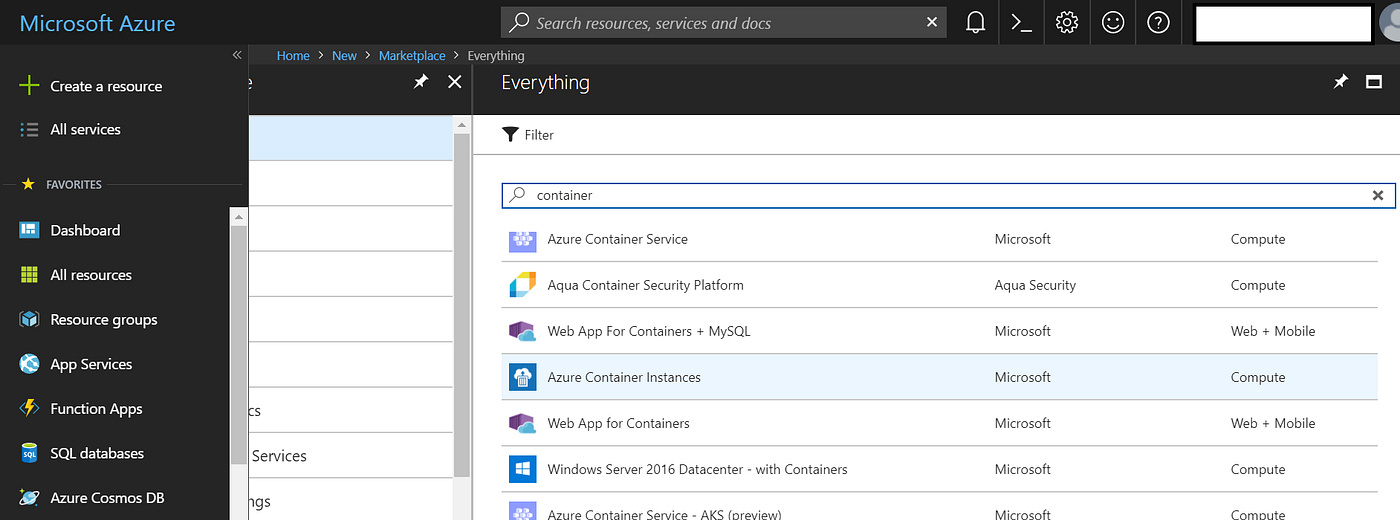Open the help question mark icon

point(1158,23)
